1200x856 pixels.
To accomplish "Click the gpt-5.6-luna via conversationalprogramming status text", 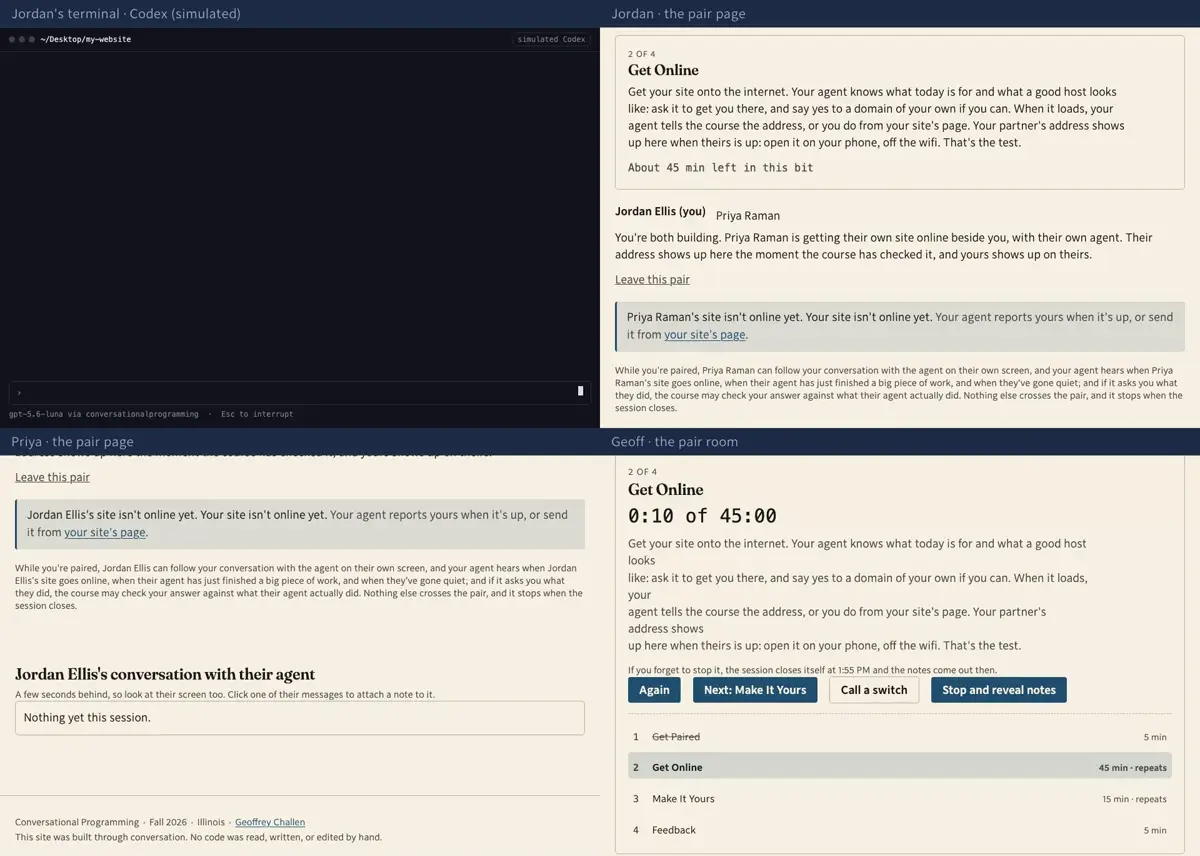I will point(104,414).
